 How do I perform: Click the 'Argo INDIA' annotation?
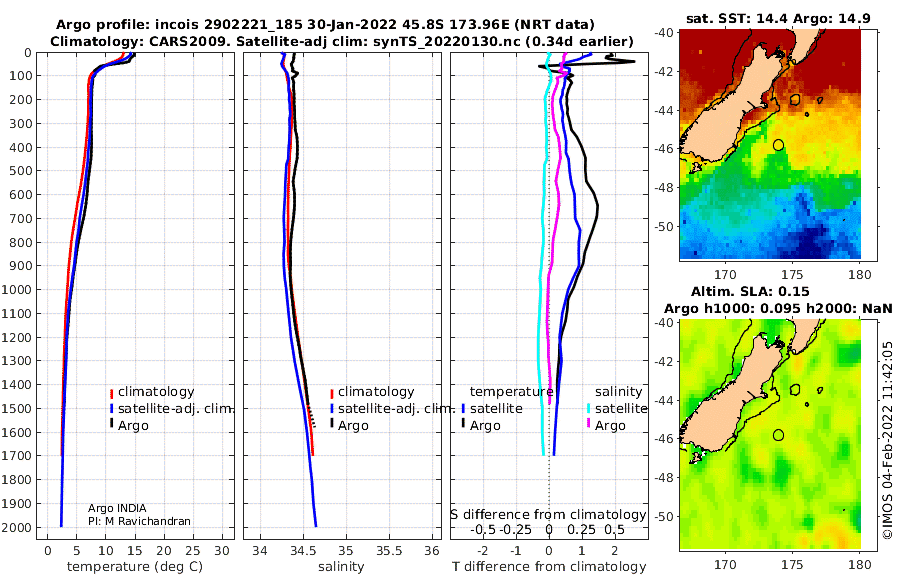pos(117,508)
